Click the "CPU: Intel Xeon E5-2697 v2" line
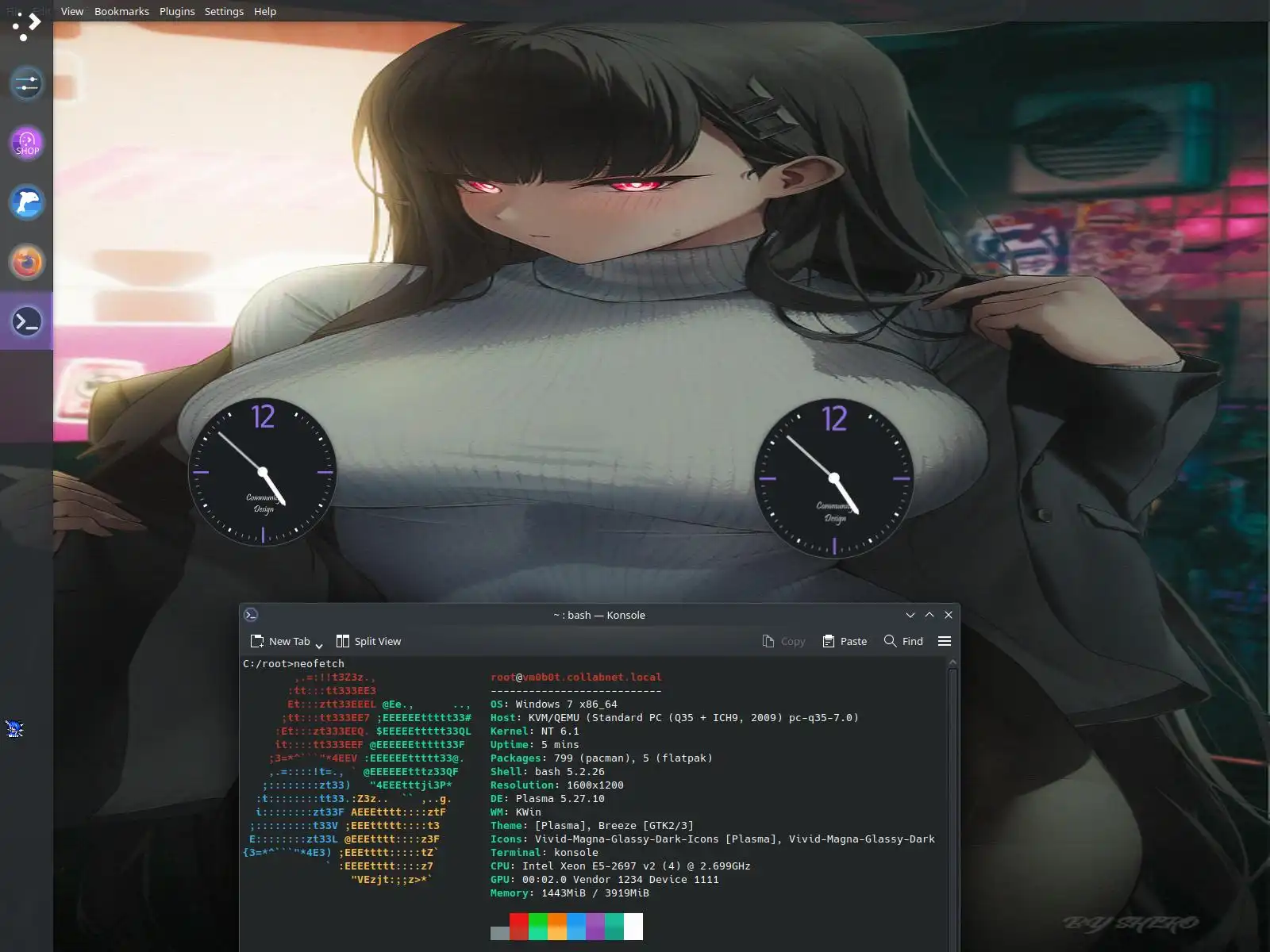The image size is (1270, 952). pos(621,866)
